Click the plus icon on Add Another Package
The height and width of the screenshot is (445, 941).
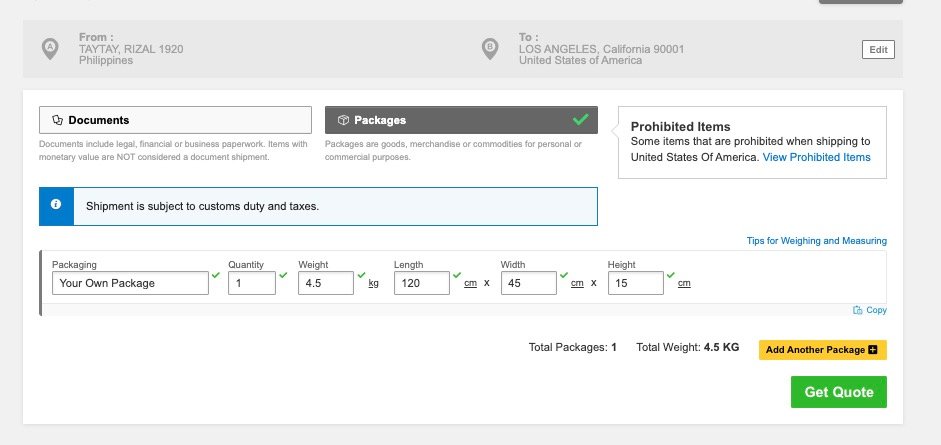(873, 350)
